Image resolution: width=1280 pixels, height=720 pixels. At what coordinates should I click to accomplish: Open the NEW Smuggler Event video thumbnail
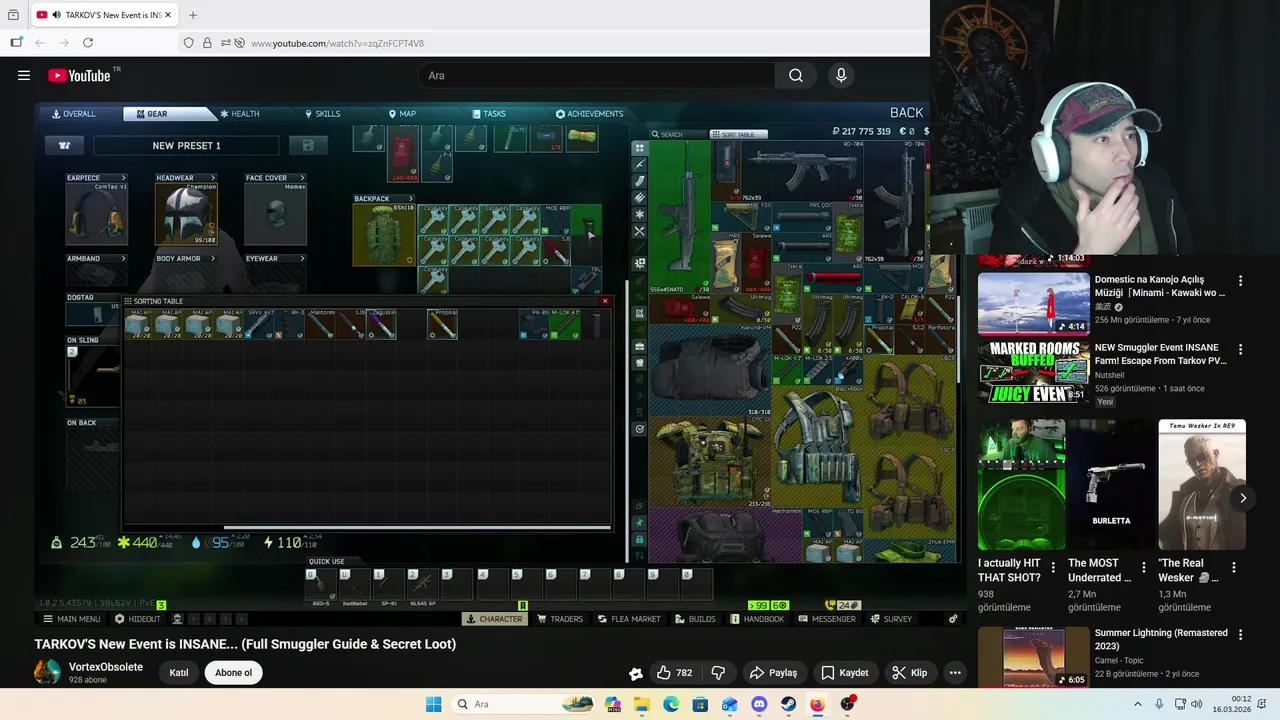[1033, 371]
